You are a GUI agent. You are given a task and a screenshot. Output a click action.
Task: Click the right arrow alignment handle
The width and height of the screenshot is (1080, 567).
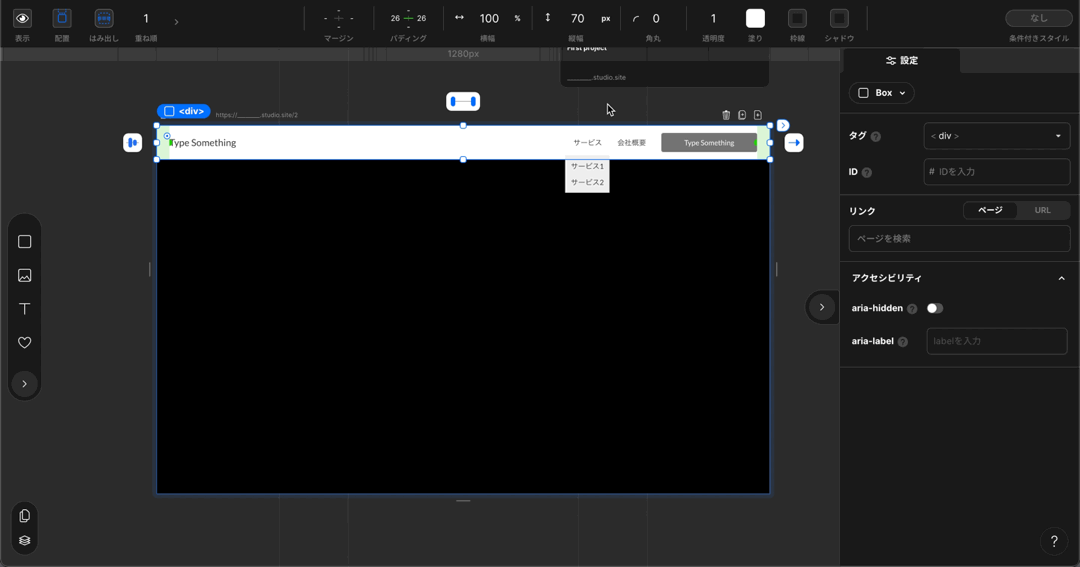pyautogui.click(x=793, y=143)
